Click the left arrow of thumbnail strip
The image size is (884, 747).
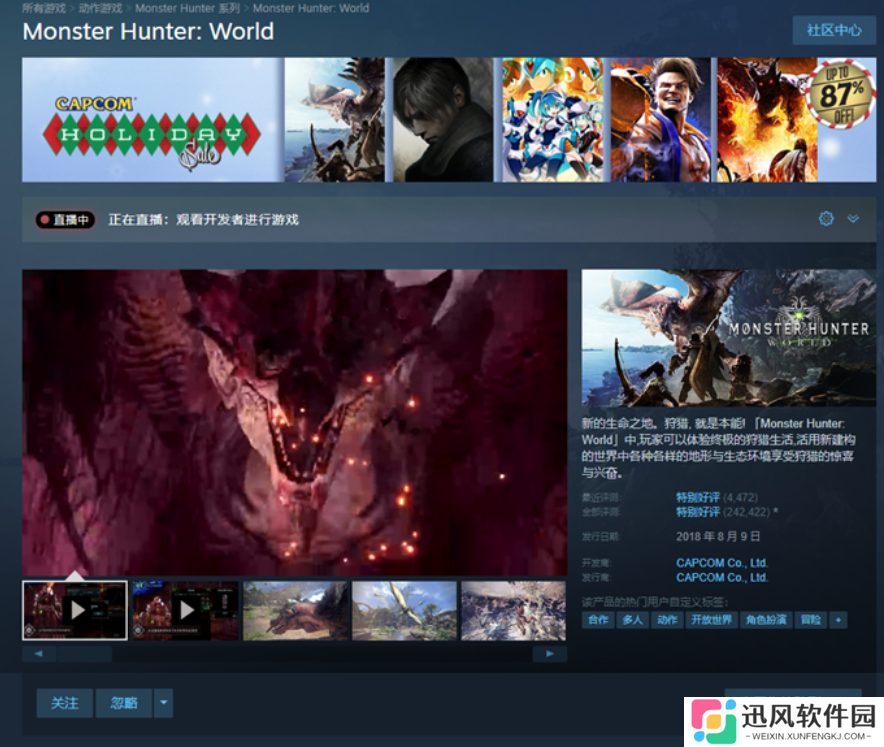click(39, 654)
